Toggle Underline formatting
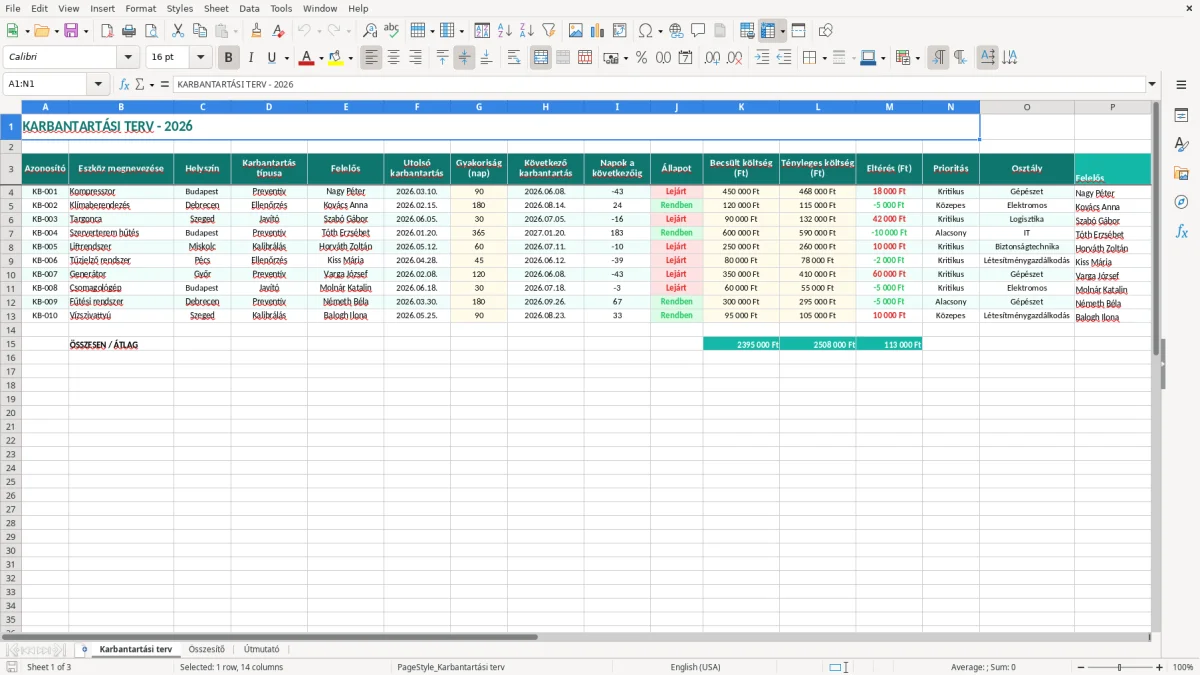The image size is (1200, 675). coord(272,58)
